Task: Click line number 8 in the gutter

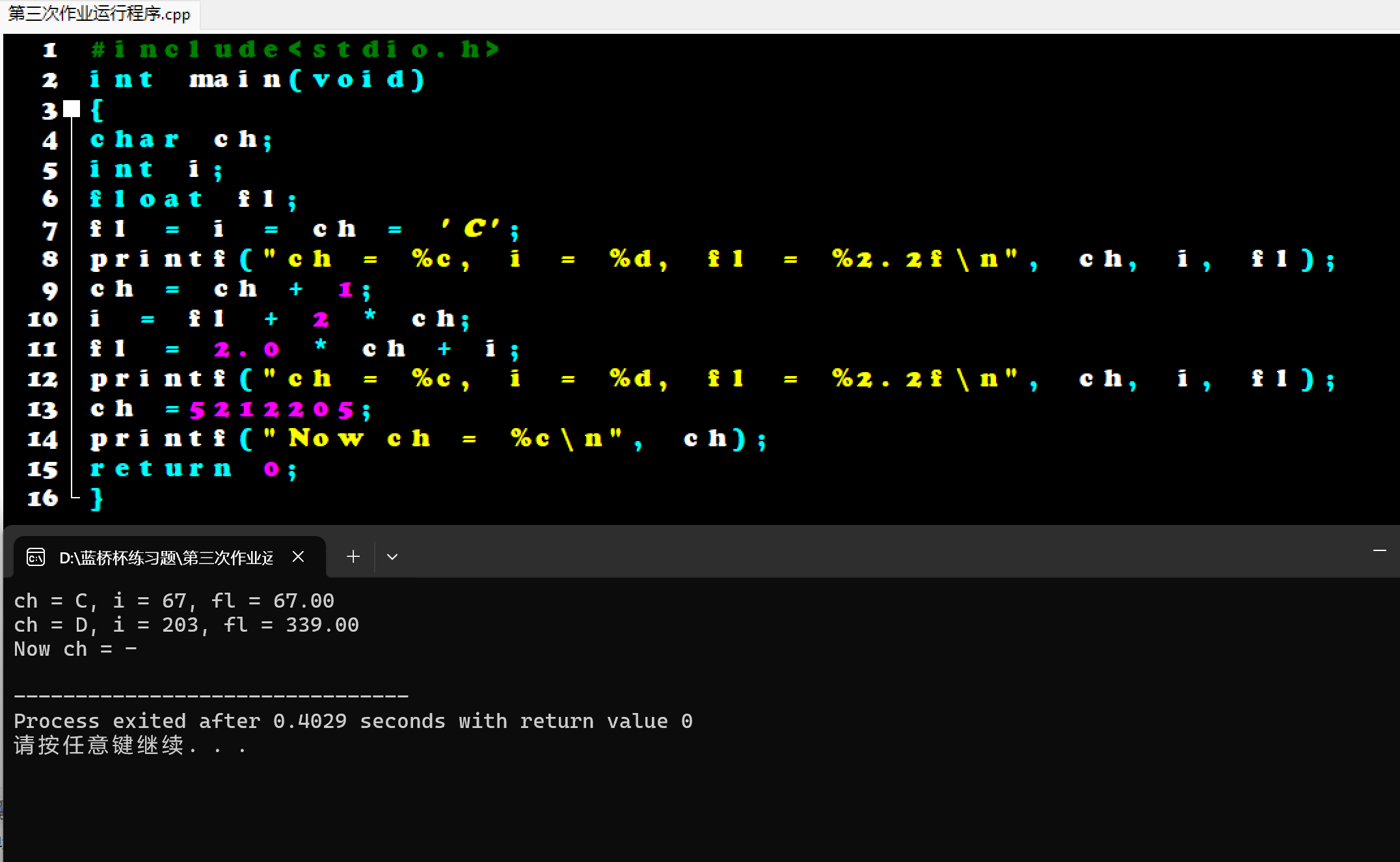Action: tap(50, 260)
